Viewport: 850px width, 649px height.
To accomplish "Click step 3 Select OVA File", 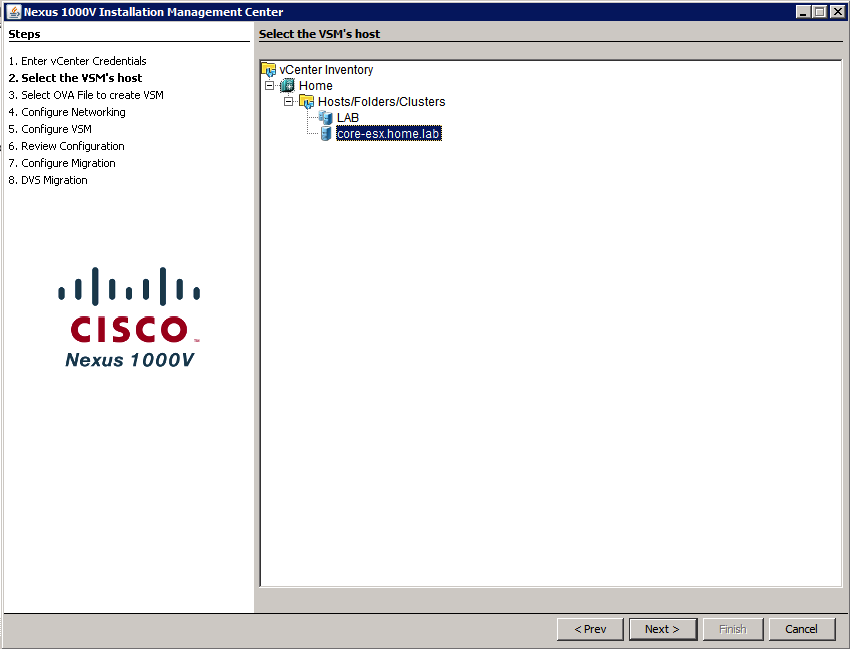I will [x=86, y=95].
